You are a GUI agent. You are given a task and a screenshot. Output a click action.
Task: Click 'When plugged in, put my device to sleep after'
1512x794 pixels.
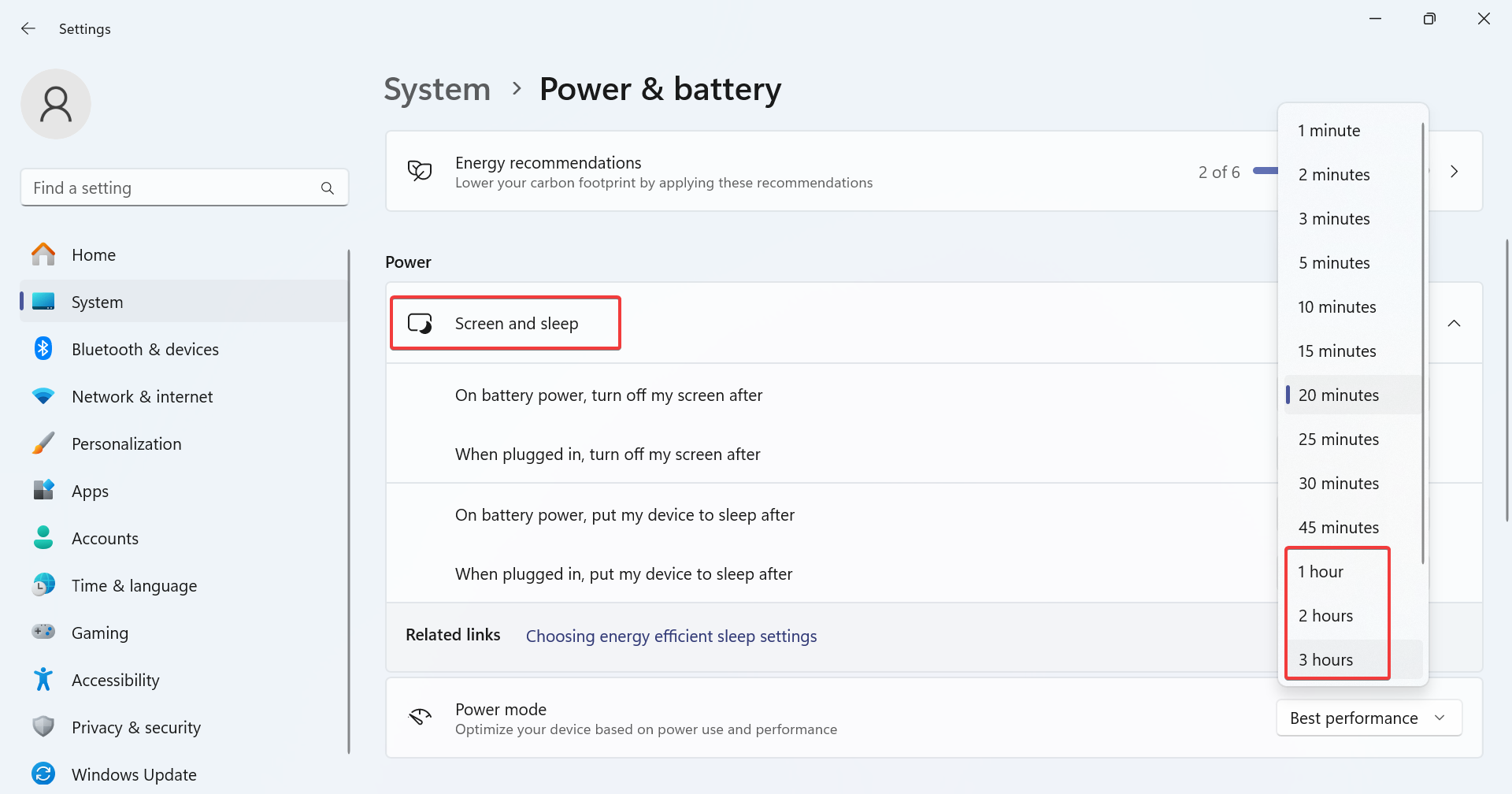coord(624,574)
